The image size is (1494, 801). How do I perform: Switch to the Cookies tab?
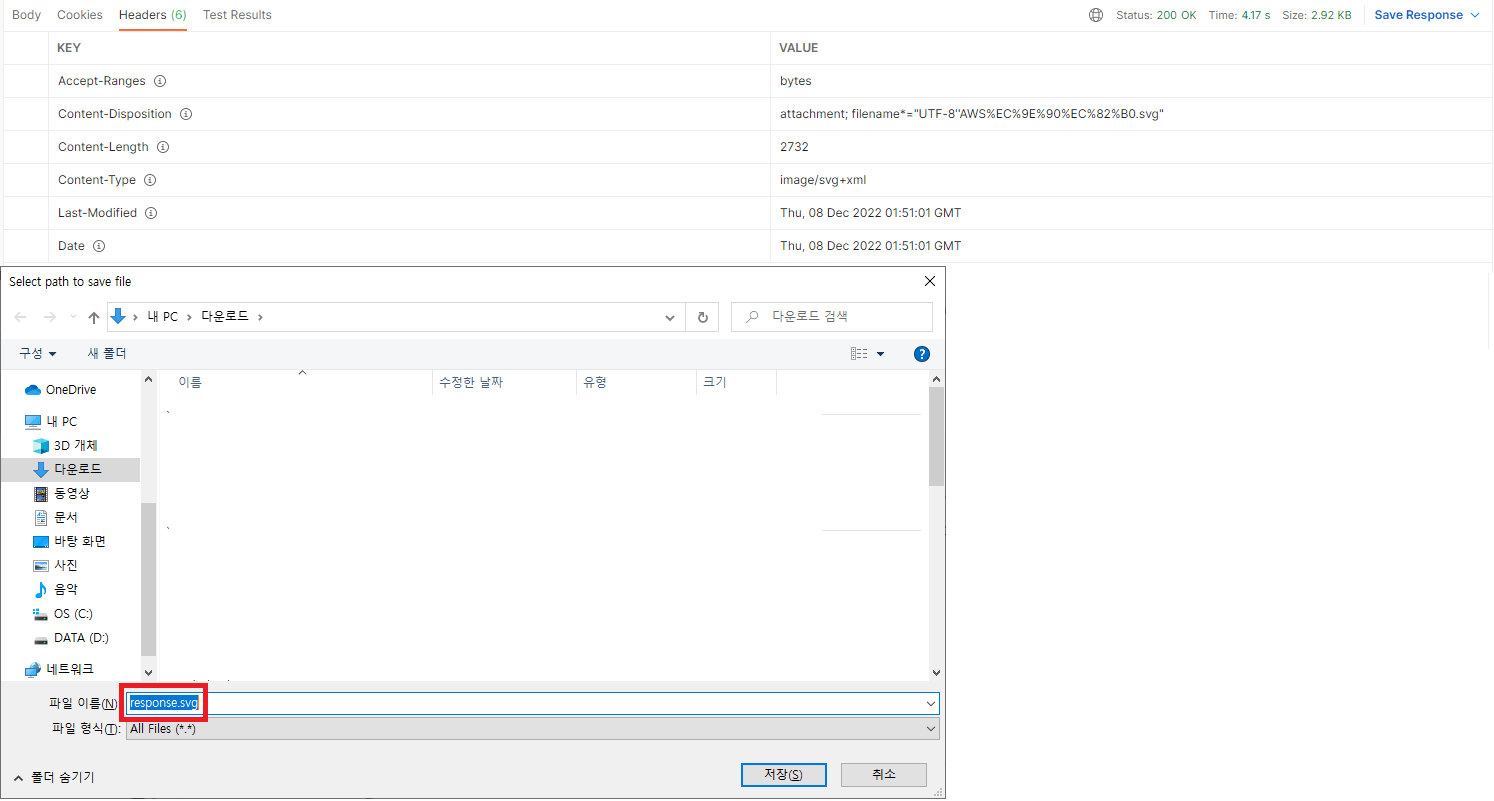tap(79, 14)
